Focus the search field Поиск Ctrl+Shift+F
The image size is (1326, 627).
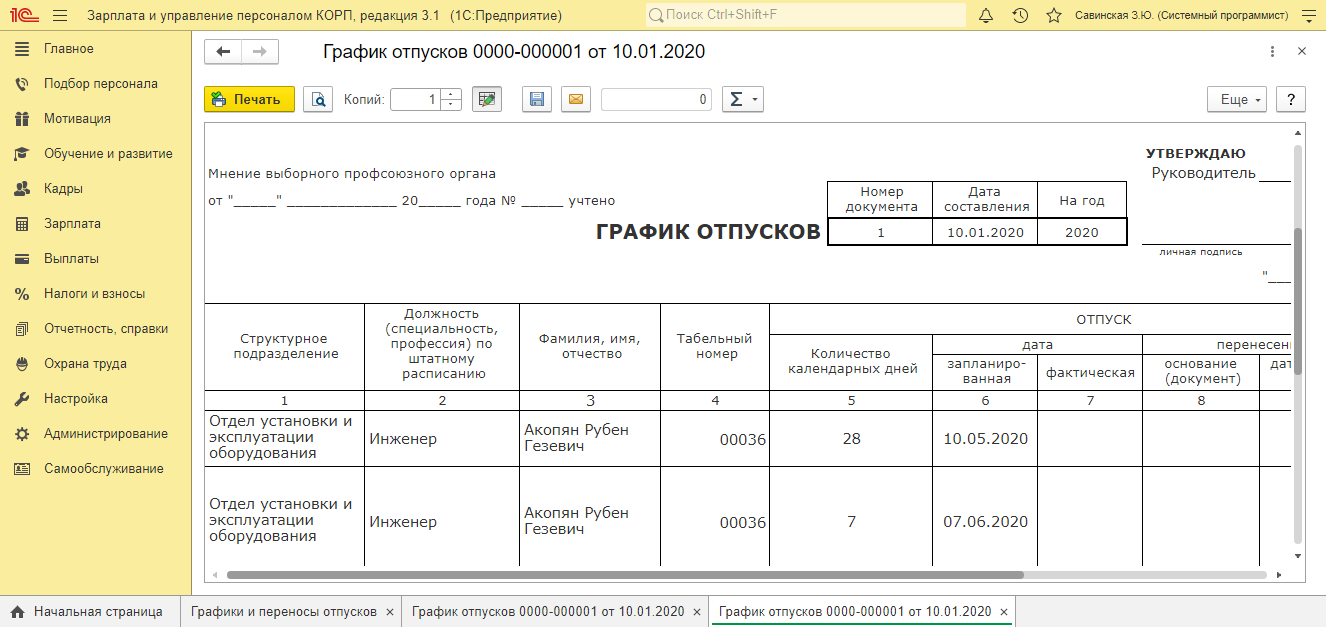point(805,16)
